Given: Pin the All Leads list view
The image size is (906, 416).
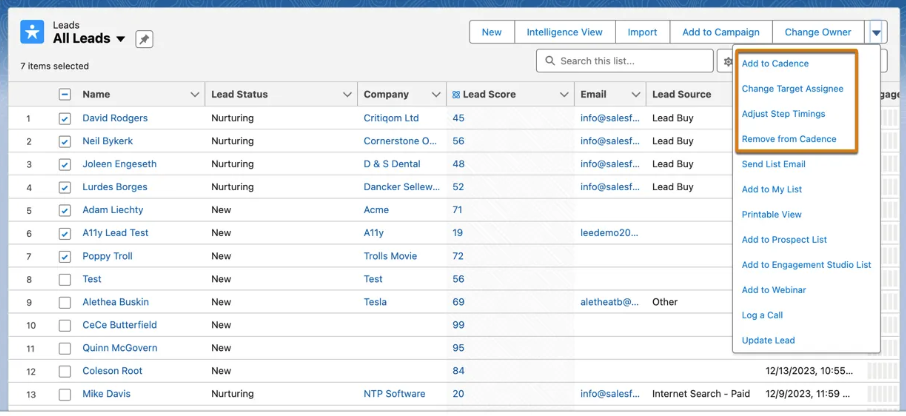Looking at the screenshot, I should coord(144,39).
